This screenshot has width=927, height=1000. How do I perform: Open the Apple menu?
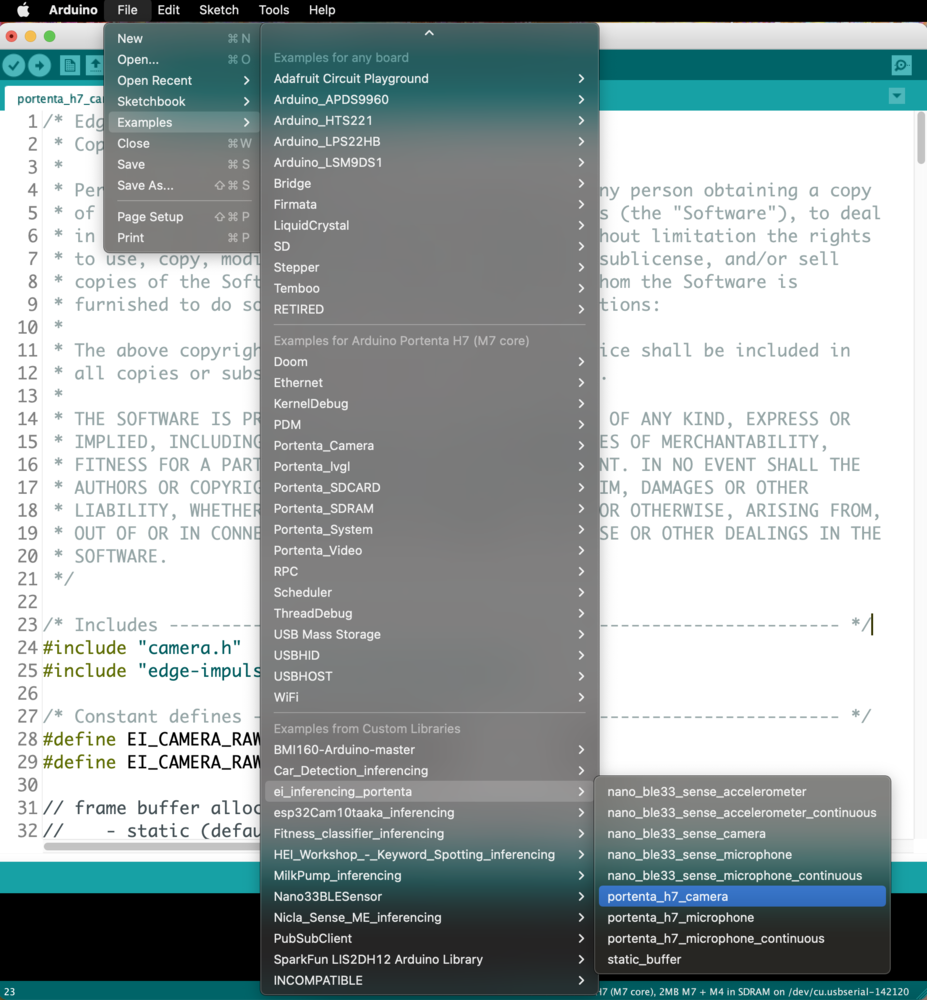coord(23,10)
